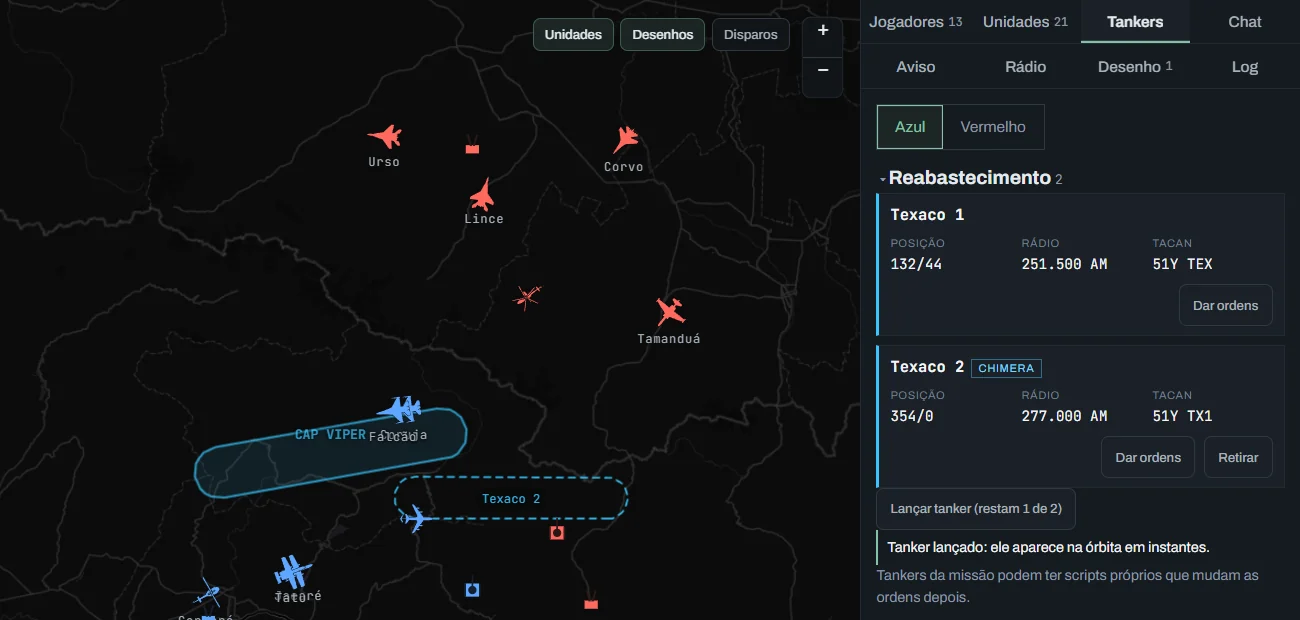Click the TACAN value 51Y TEX
This screenshot has height=620, width=1300.
pos(1182,264)
